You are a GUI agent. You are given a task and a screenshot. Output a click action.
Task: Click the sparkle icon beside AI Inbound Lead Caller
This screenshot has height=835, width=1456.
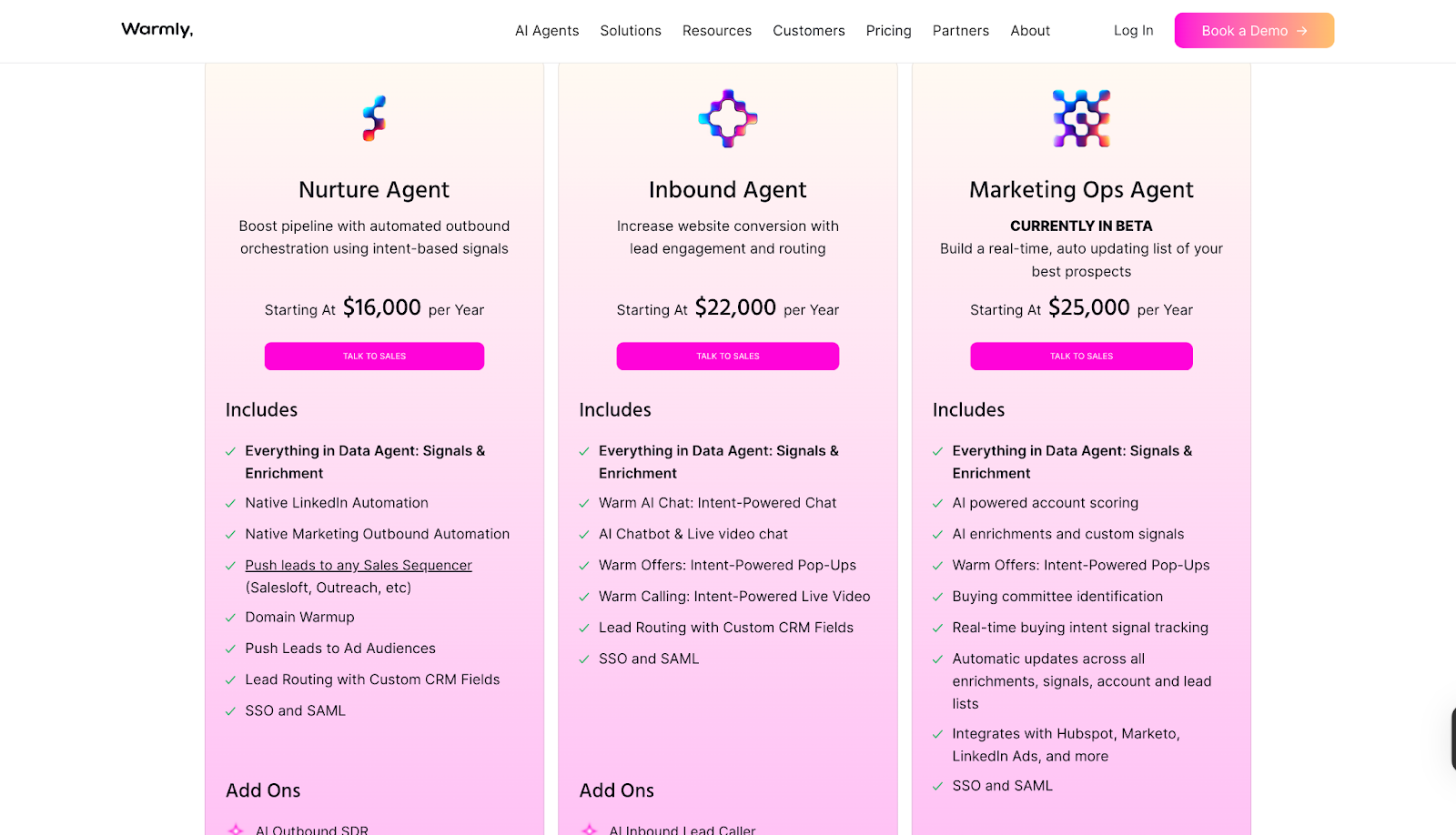590,830
